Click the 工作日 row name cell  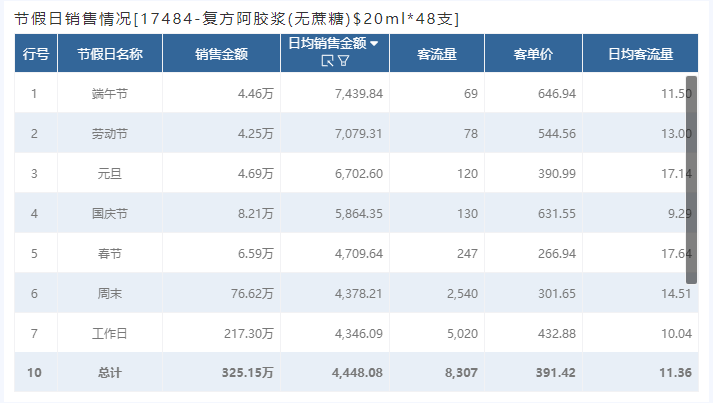point(110,333)
